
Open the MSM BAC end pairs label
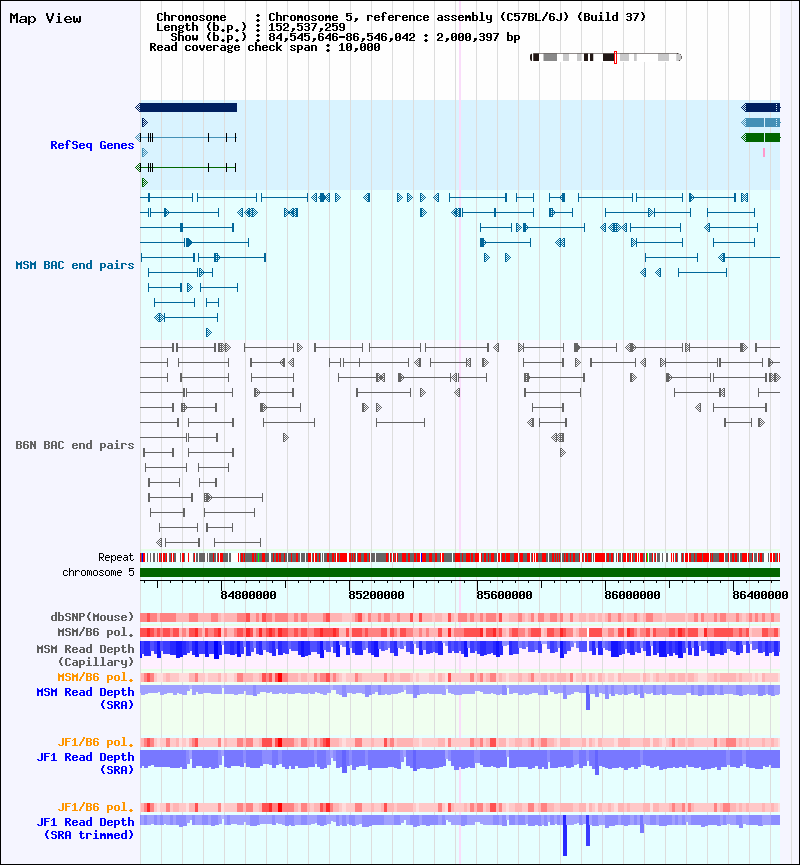pos(74,265)
